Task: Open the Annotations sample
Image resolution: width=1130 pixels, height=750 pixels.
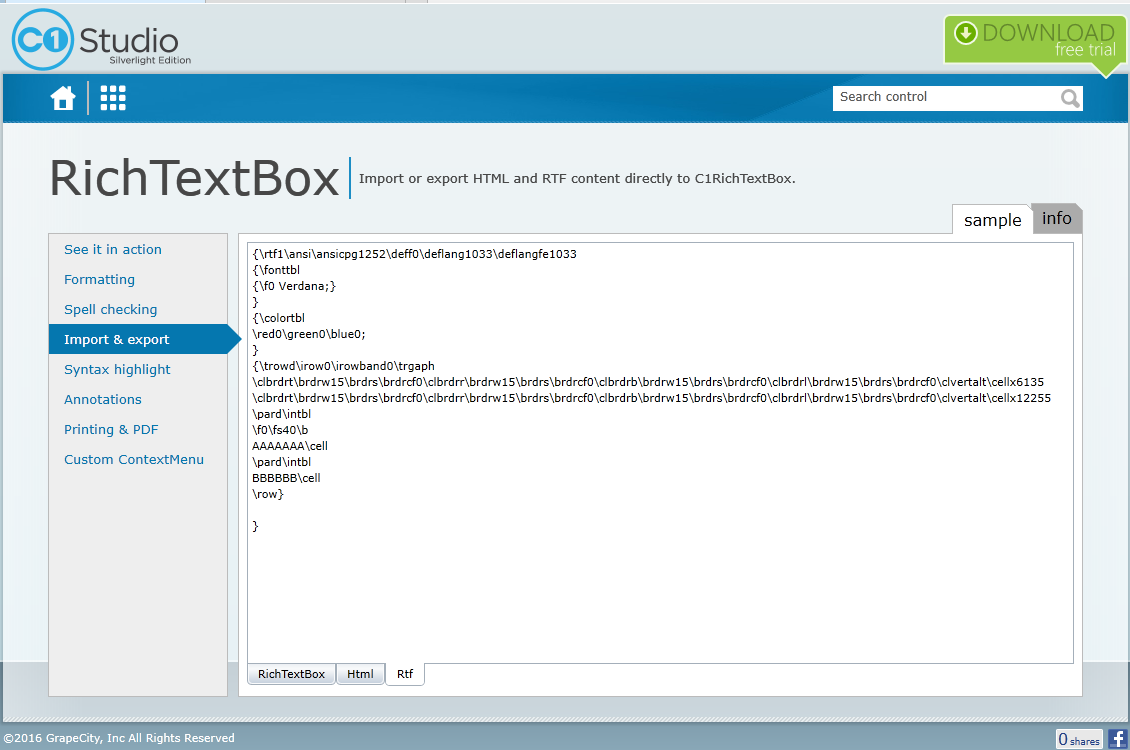Action: pyautogui.click(x=102, y=399)
